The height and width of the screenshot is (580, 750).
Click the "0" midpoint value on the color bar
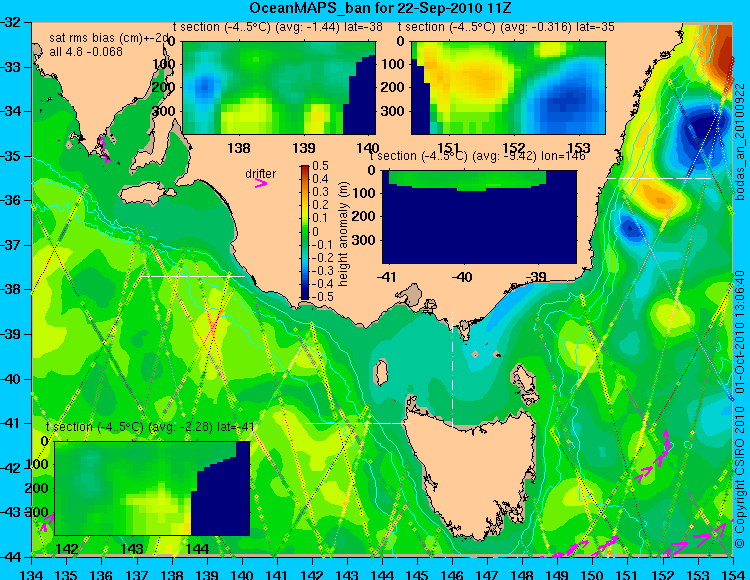[x=315, y=231]
